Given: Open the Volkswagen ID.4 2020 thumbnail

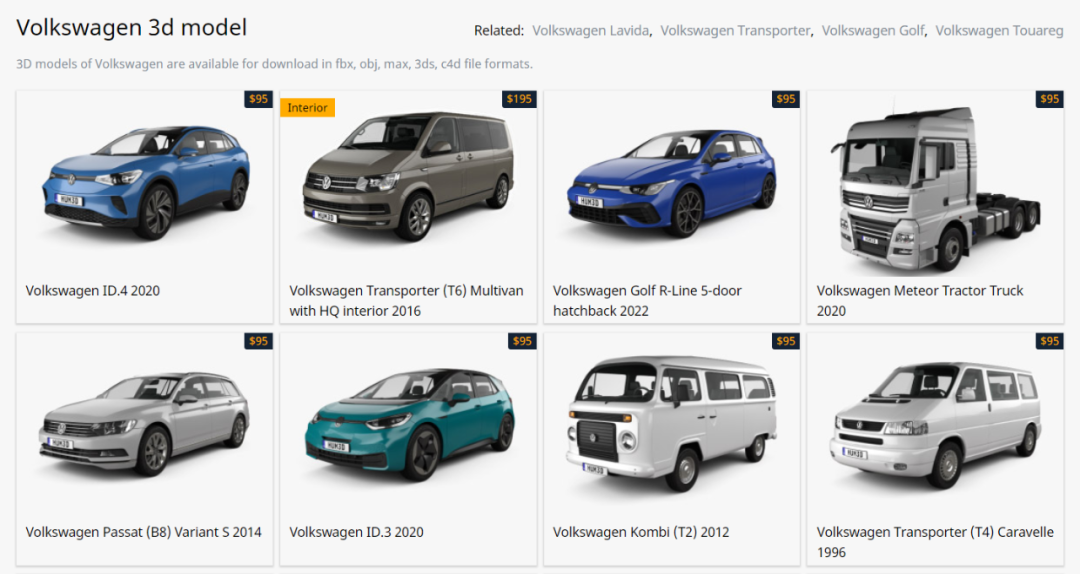Looking at the screenshot, I should (145, 182).
